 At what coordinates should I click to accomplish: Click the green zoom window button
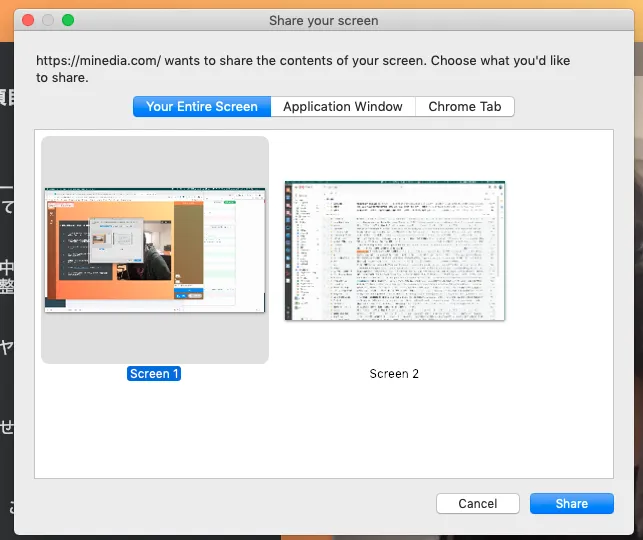pos(68,20)
